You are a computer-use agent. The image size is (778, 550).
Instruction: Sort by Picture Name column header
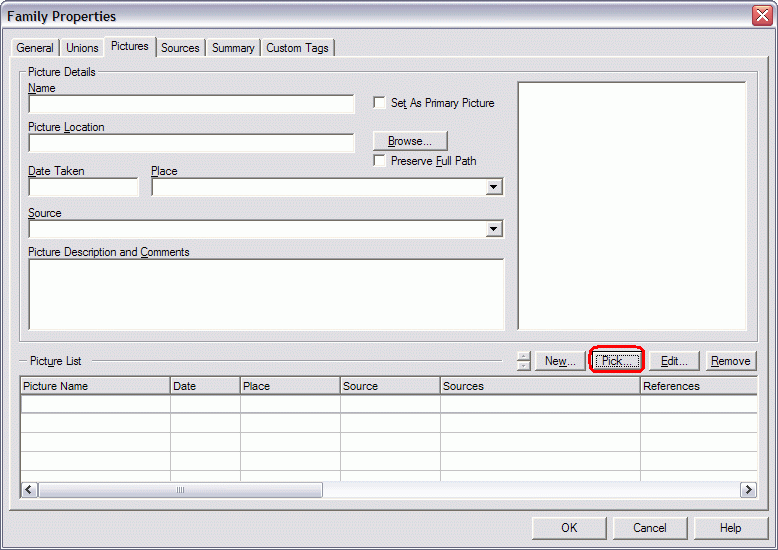95,386
